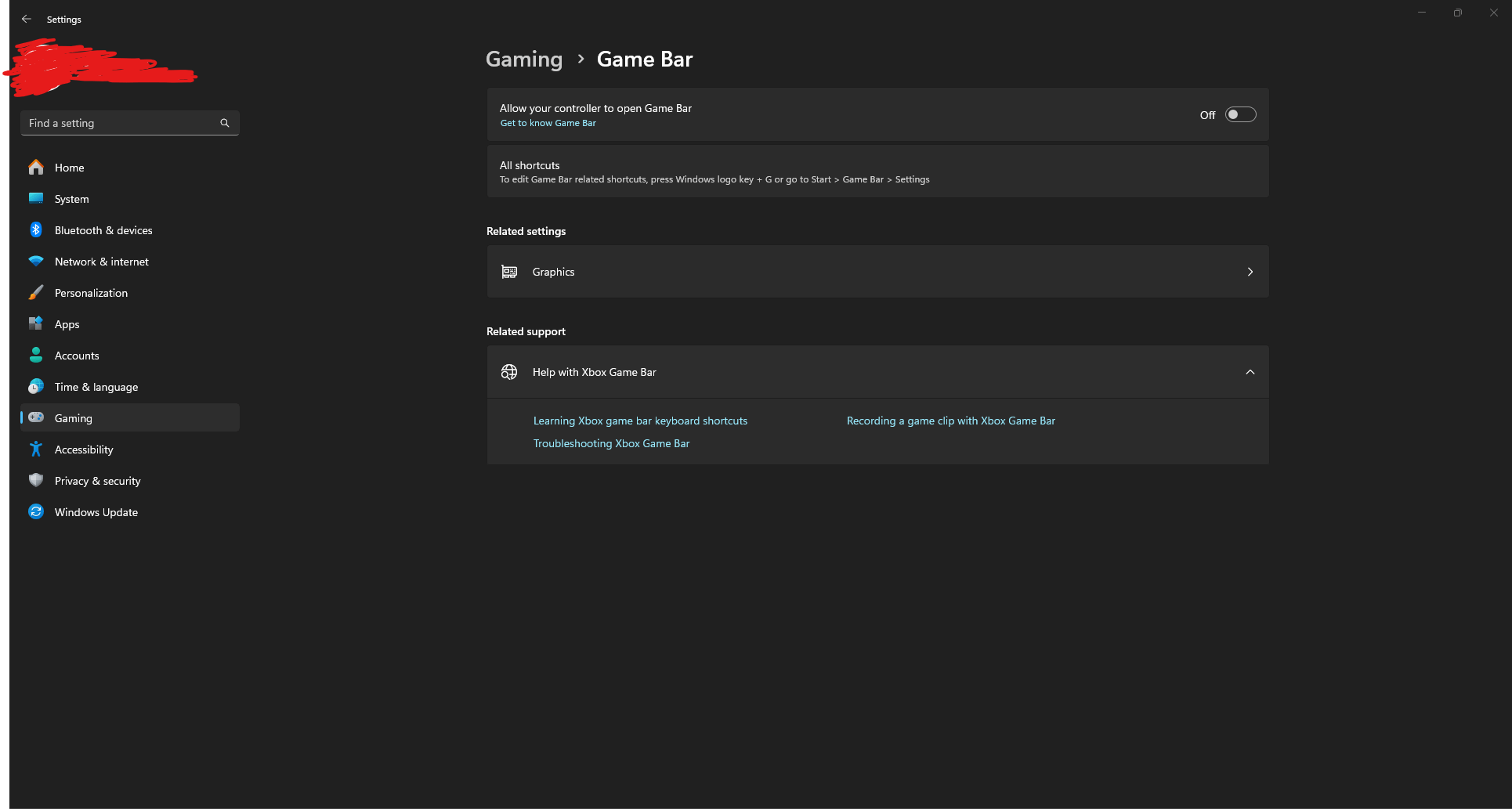Select Privacy & security in the sidebar
The width and height of the screenshot is (1512, 809).
click(130, 480)
